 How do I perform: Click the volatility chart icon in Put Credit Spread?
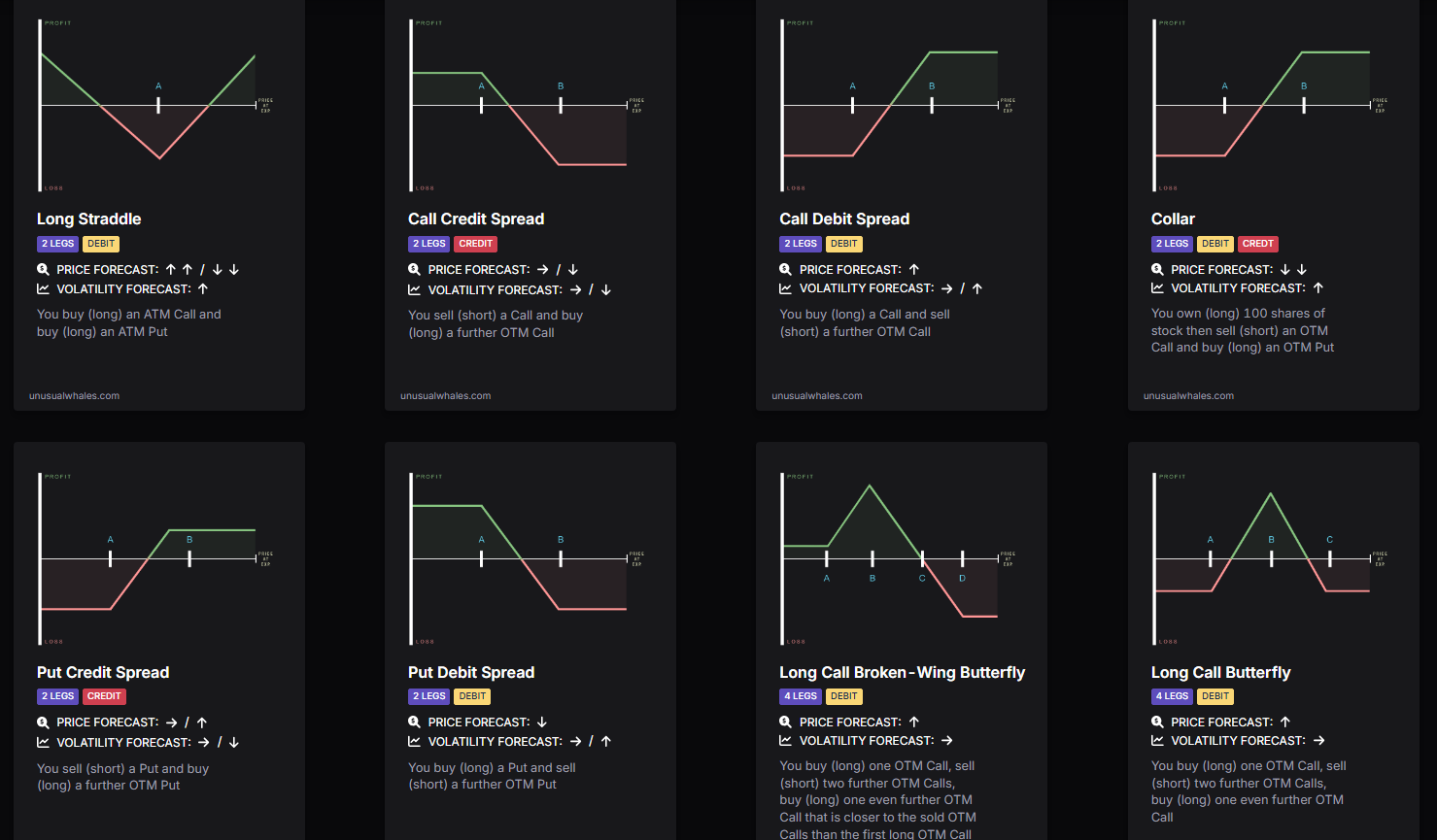(x=43, y=742)
